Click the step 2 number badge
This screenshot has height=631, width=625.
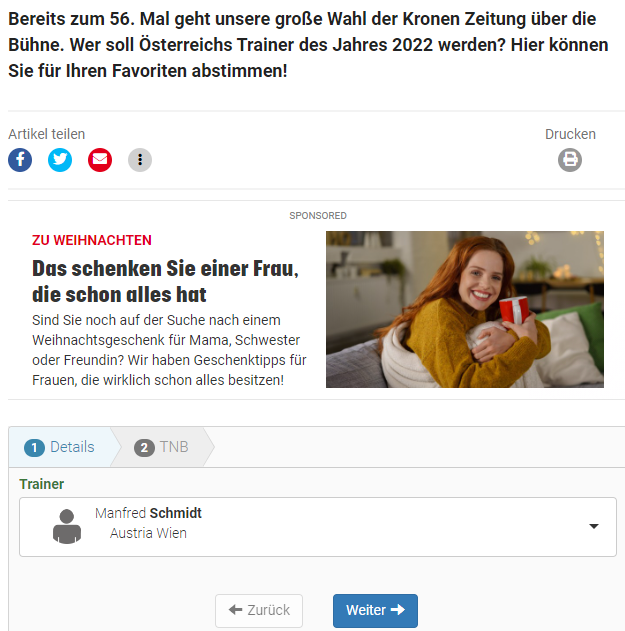[x=144, y=448]
